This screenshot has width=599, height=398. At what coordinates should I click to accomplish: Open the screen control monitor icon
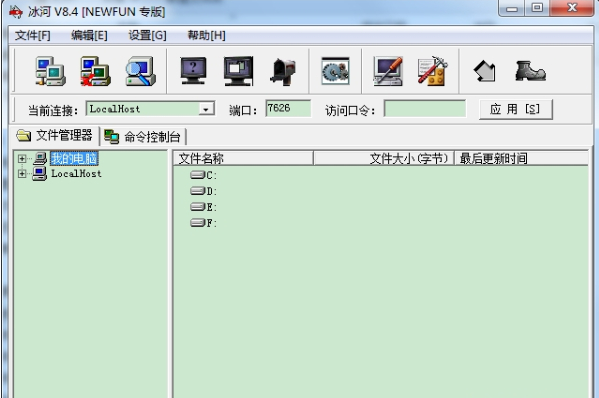tap(238, 71)
